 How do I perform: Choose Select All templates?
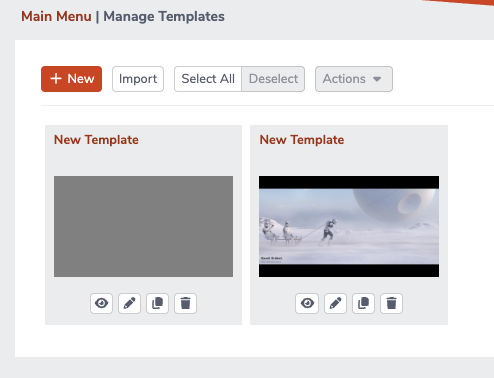(208, 79)
